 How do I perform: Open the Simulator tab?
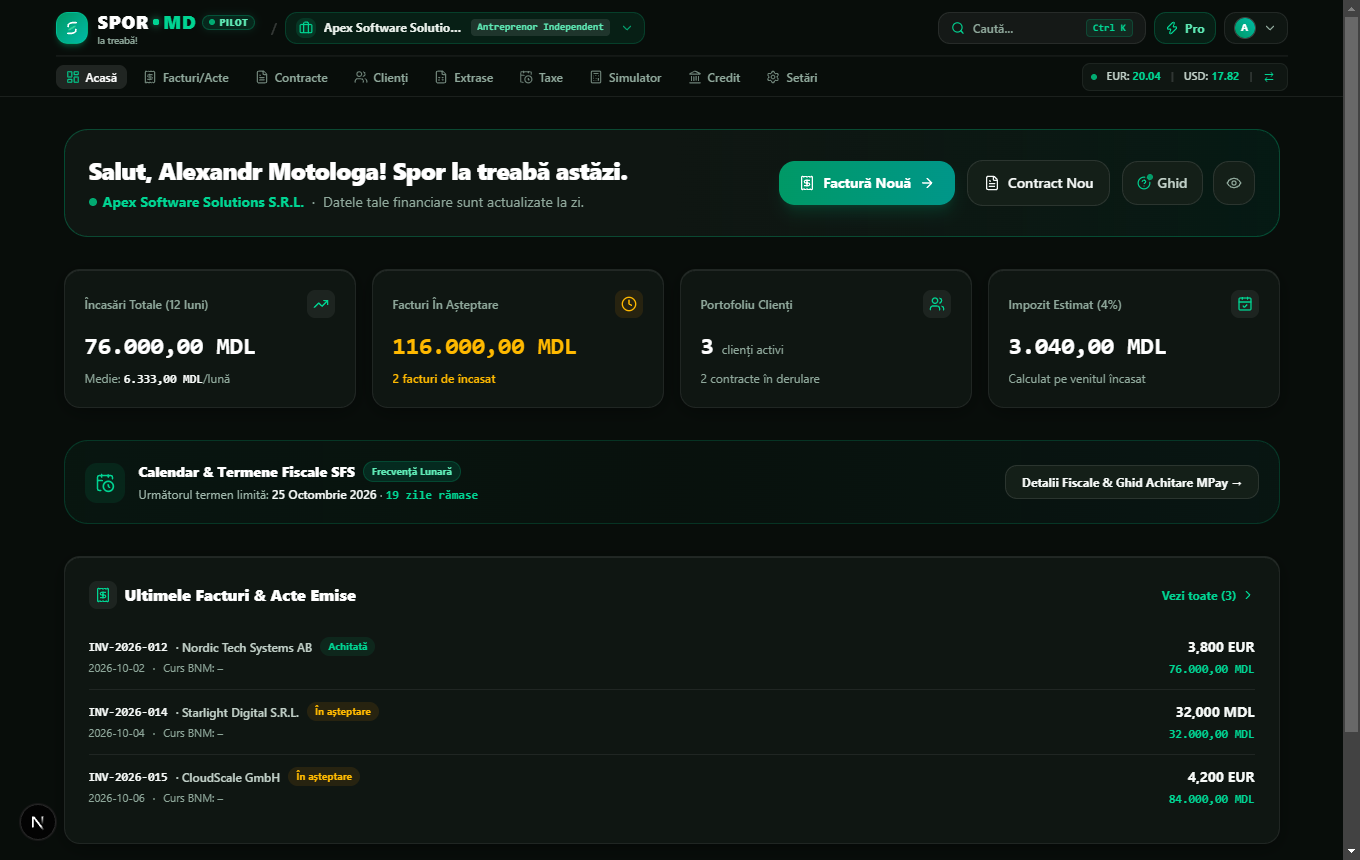coord(625,77)
